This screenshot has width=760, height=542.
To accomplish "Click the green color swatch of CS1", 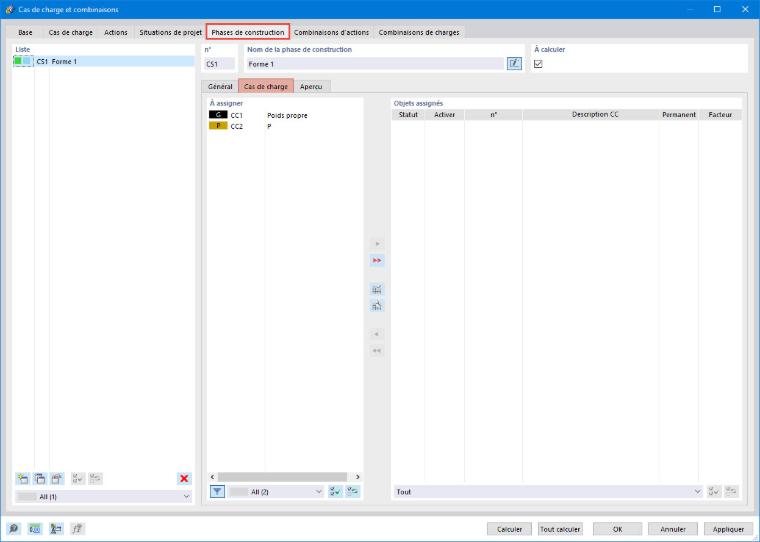I will click(x=18, y=61).
